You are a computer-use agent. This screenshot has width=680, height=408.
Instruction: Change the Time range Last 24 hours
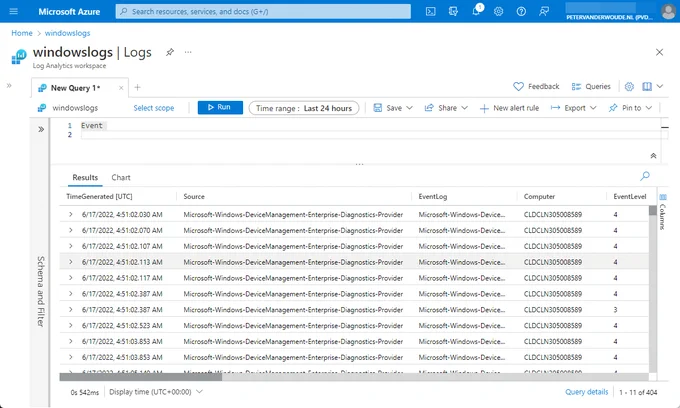(x=304, y=108)
